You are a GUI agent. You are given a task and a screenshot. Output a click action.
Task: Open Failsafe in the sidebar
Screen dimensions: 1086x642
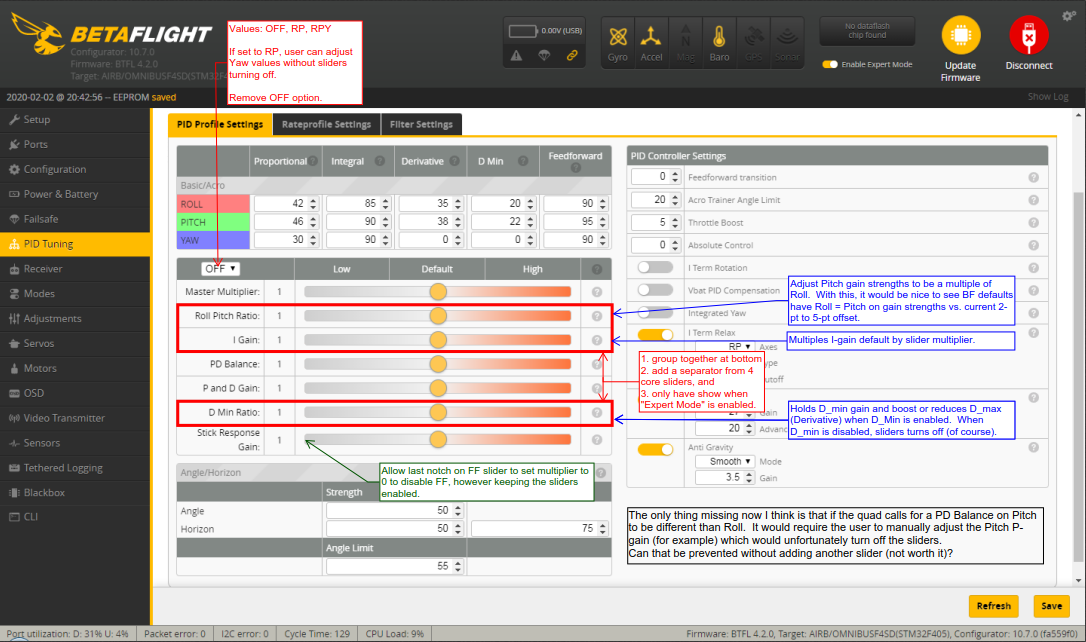click(75, 220)
